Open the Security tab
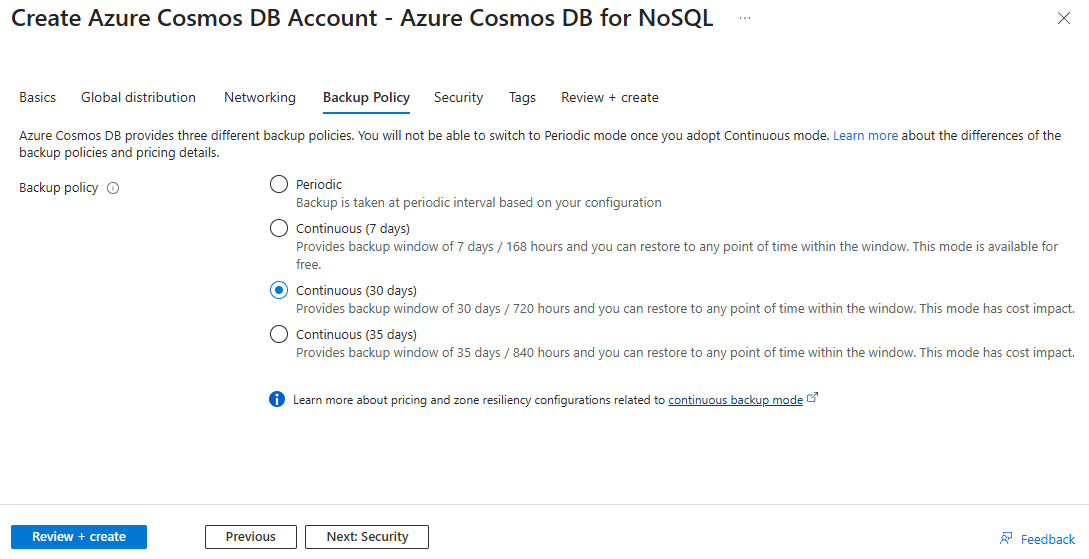Viewport: 1089px width, 559px height. point(458,98)
